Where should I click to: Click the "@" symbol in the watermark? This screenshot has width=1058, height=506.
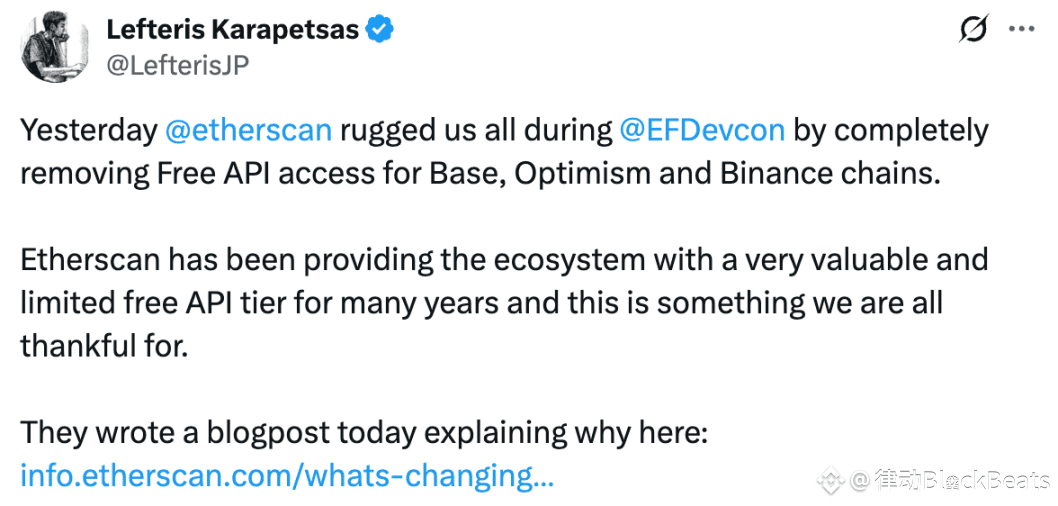[x=859, y=481]
